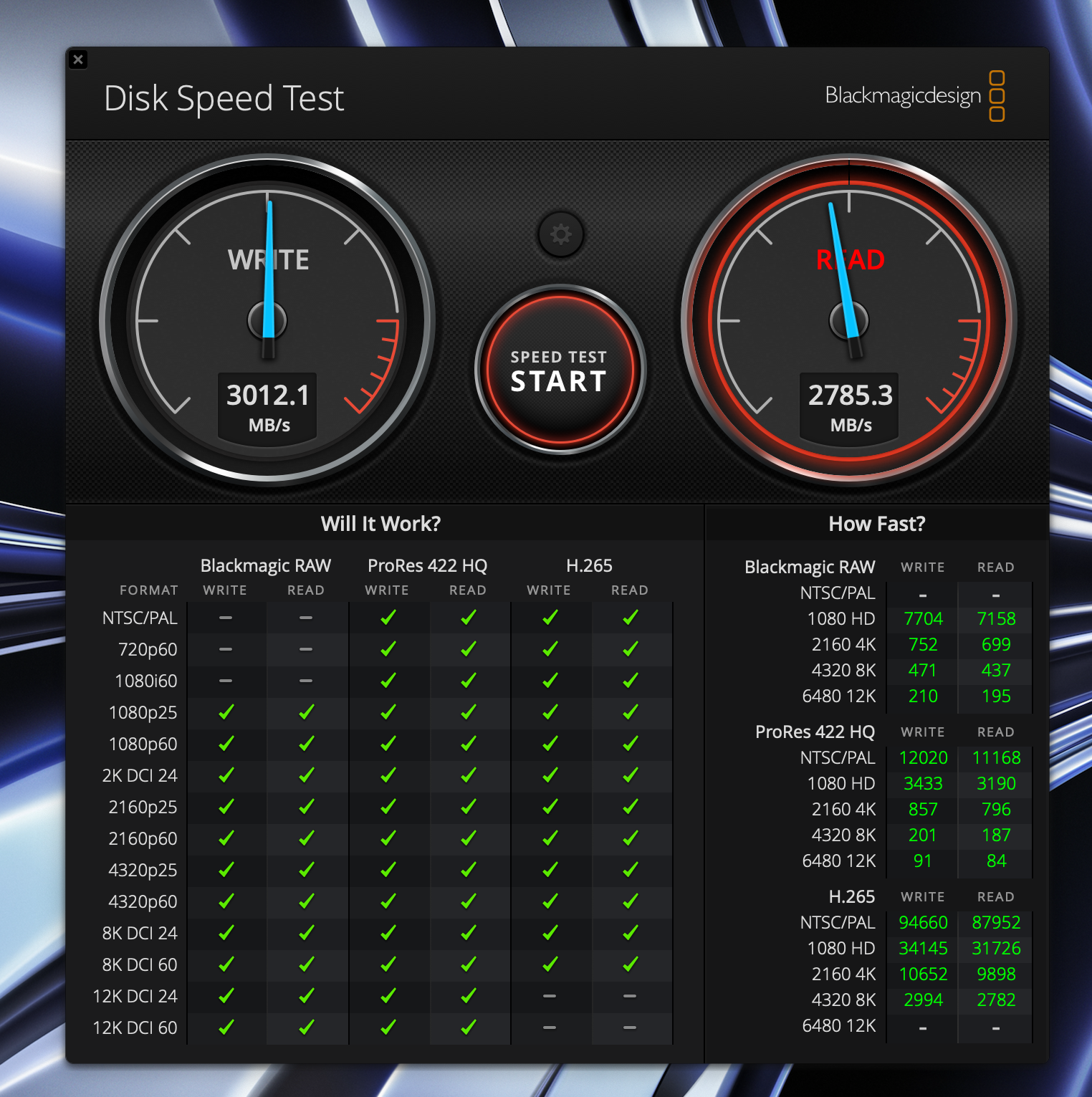
Task: Click the WRITE gauge dial
Action: point(267,320)
